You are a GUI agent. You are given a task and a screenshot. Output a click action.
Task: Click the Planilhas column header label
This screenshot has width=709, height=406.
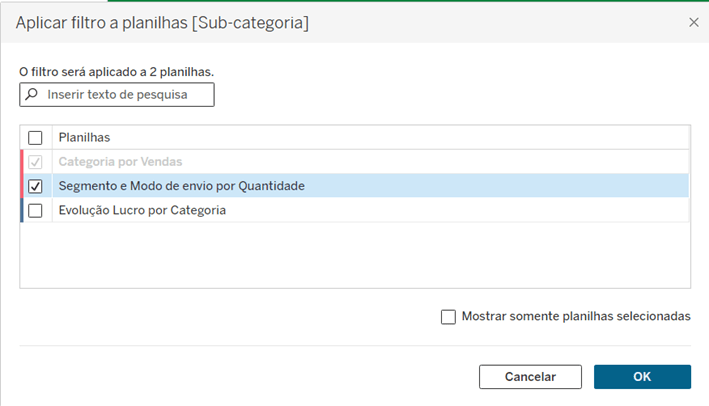point(85,137)
